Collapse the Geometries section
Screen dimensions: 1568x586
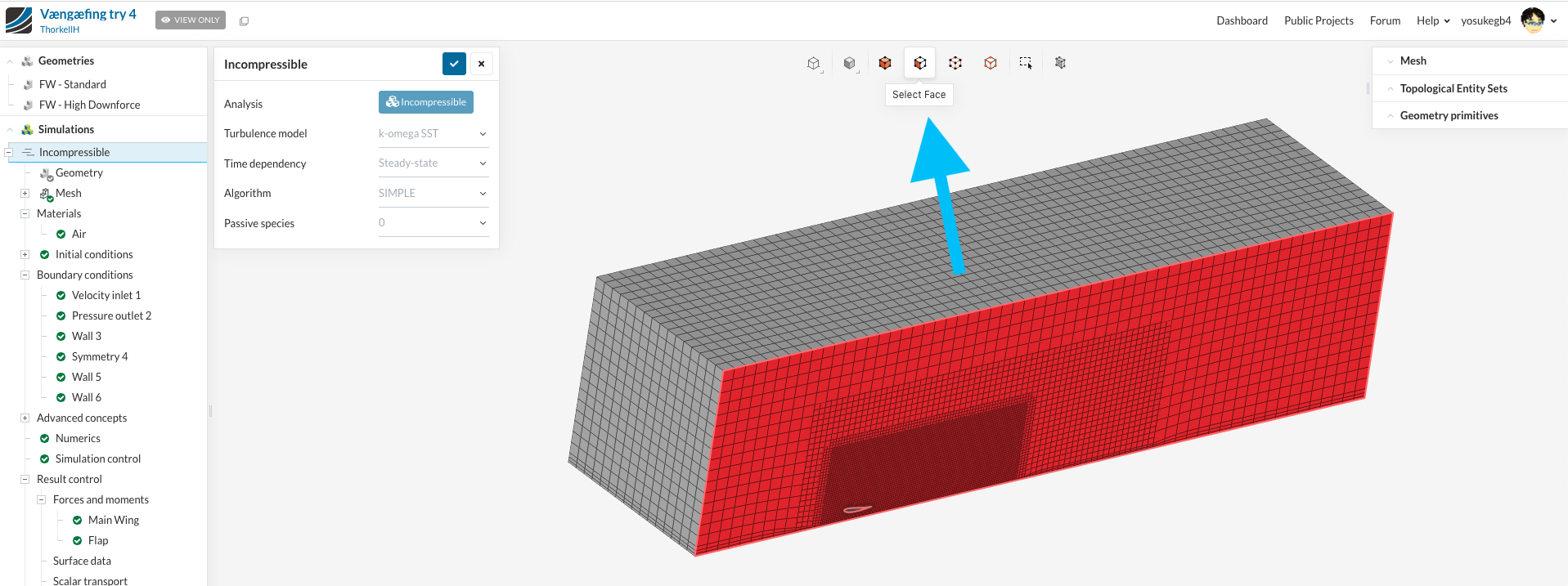10,61
